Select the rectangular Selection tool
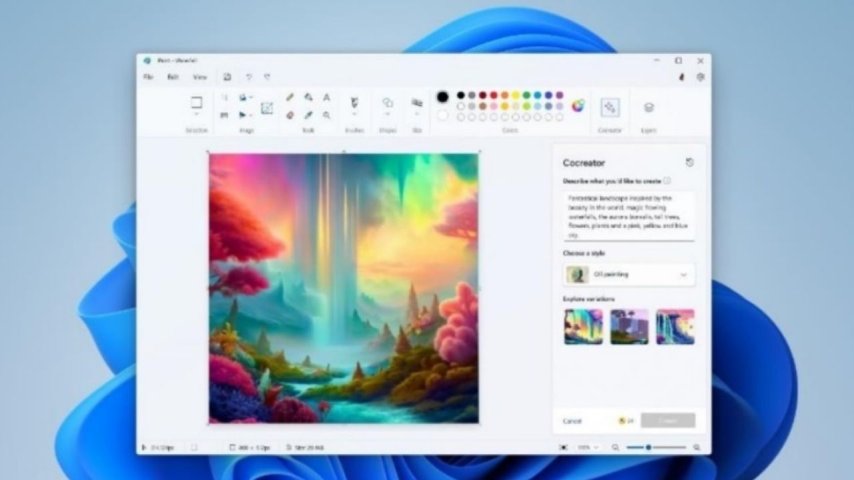 pos(196,102)
